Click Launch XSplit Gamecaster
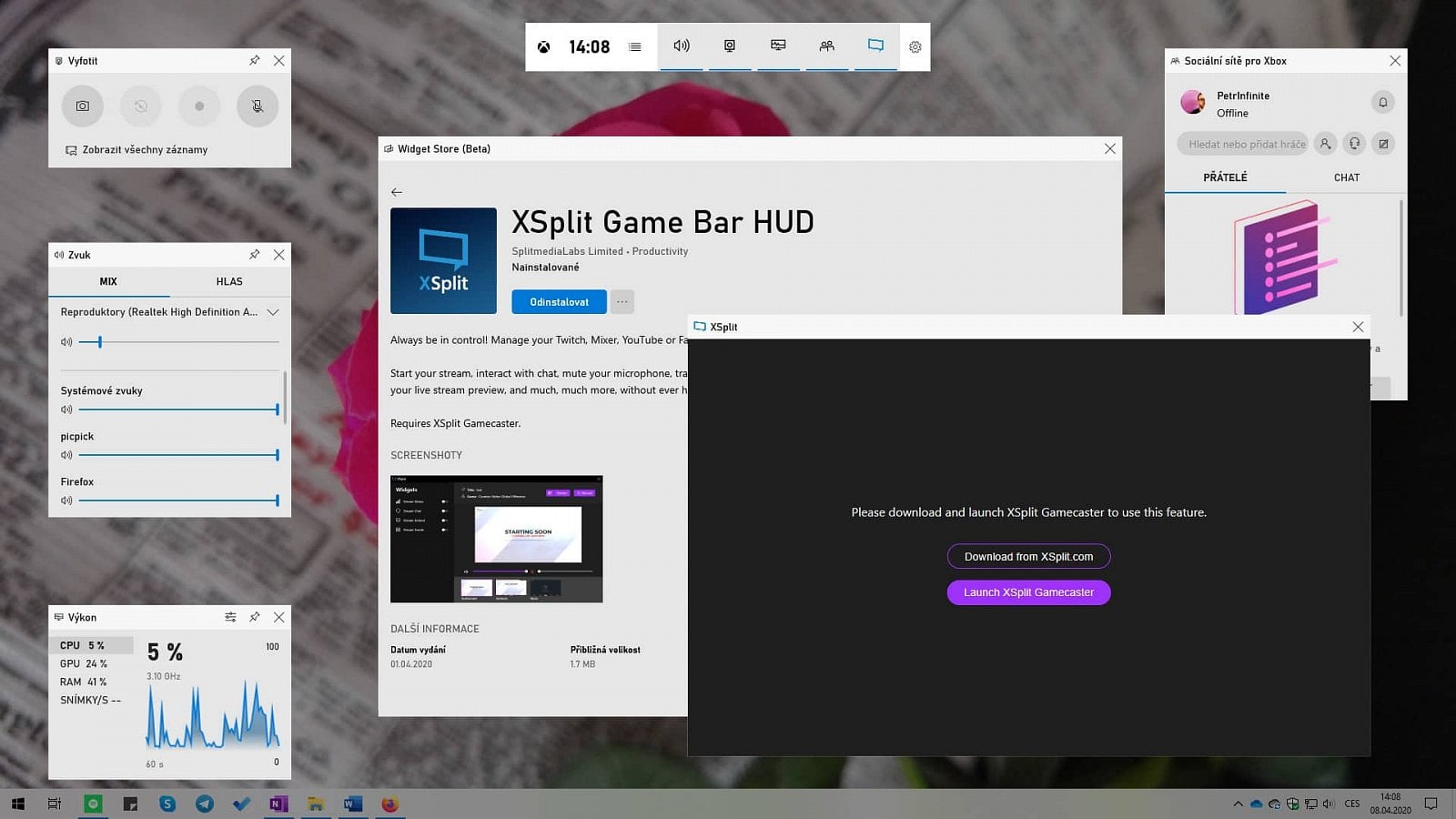The width and height of the screenshot is (1456, 819). pos(1028,592)
